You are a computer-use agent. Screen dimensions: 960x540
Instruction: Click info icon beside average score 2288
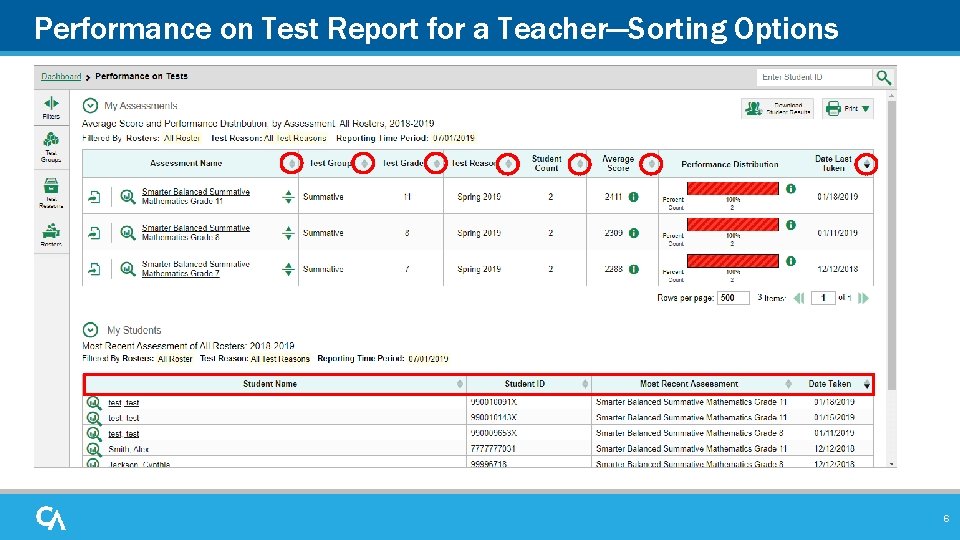click(634, 269)
